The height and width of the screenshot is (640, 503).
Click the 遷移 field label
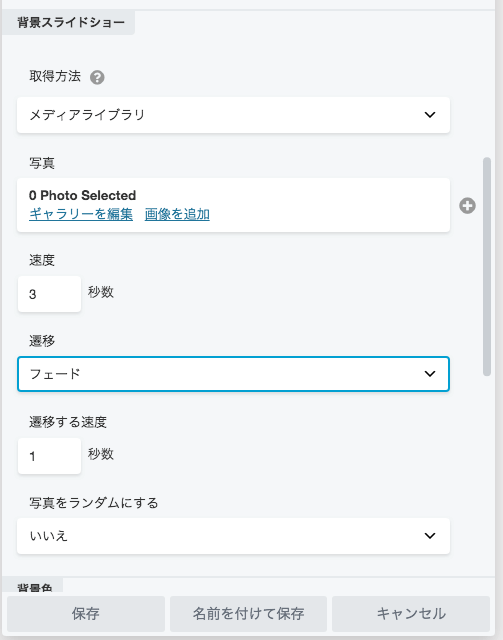[42, 341]
